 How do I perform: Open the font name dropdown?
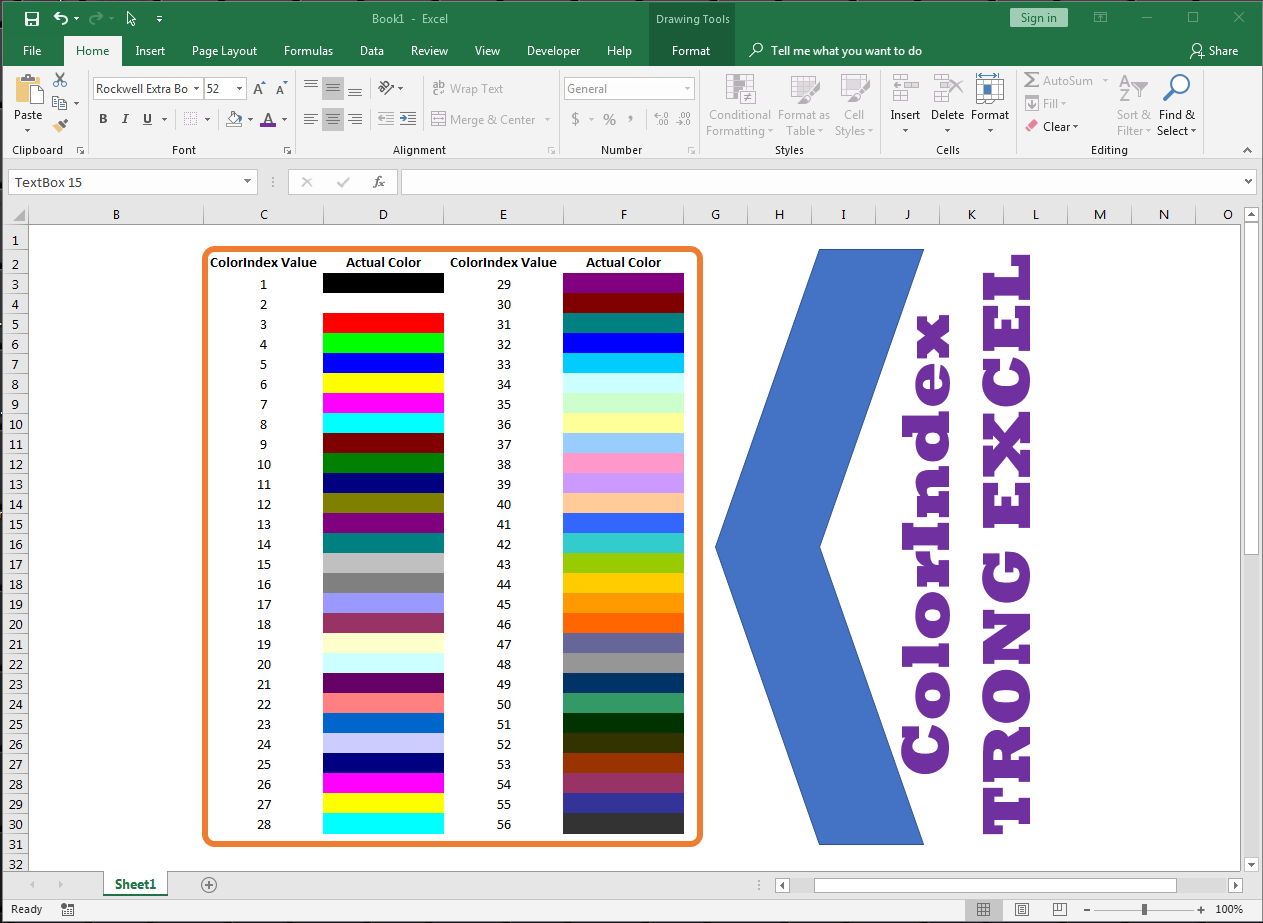(x=196, y=89)
